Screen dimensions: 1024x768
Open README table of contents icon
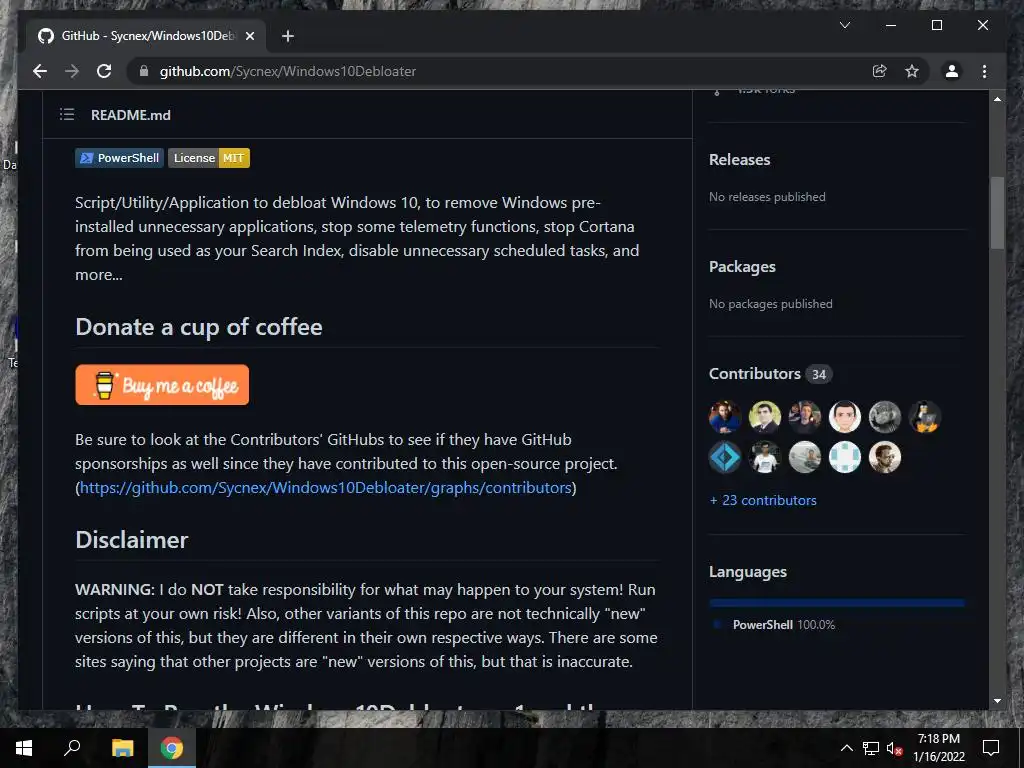pos(67,115)
